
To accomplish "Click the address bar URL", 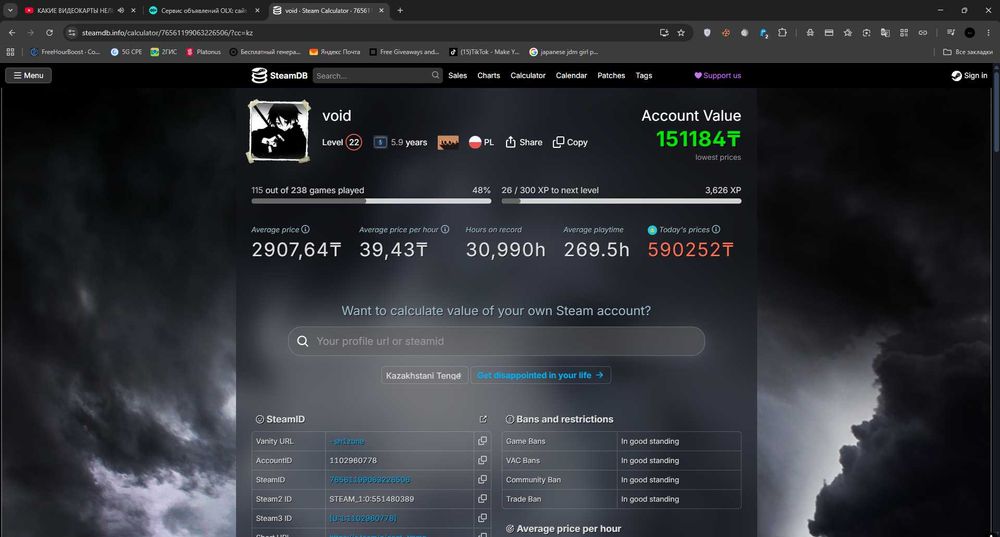I will pyautogui.click(x=167, y=33).
